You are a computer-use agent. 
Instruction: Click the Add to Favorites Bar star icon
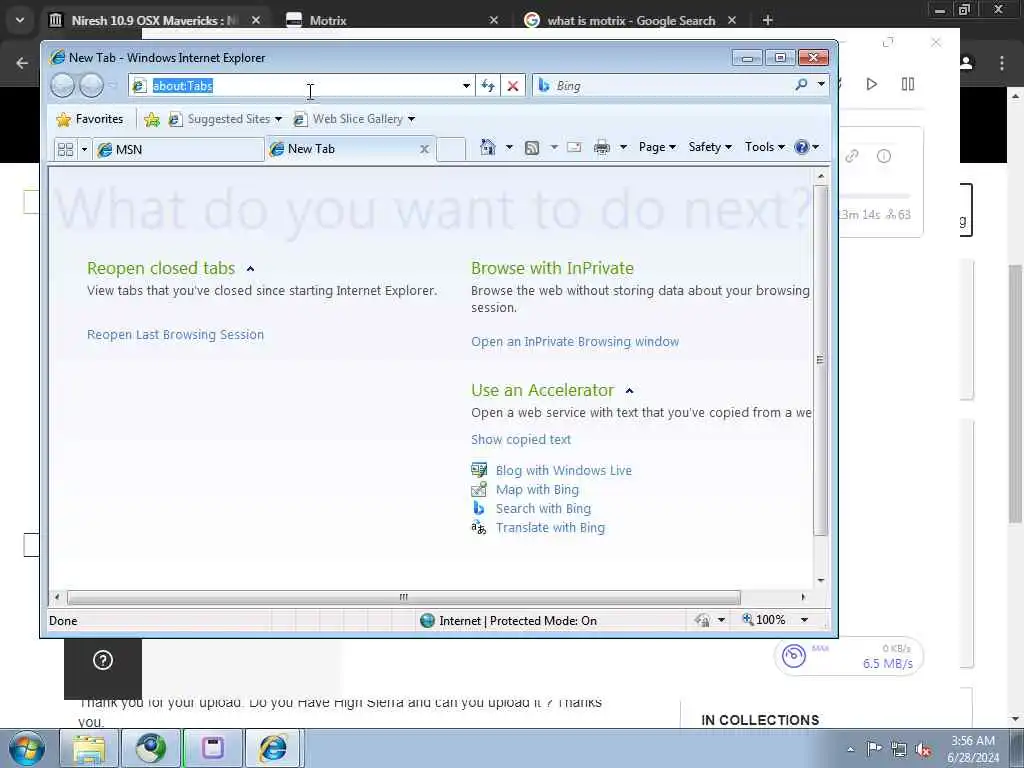tap(152, 119)
